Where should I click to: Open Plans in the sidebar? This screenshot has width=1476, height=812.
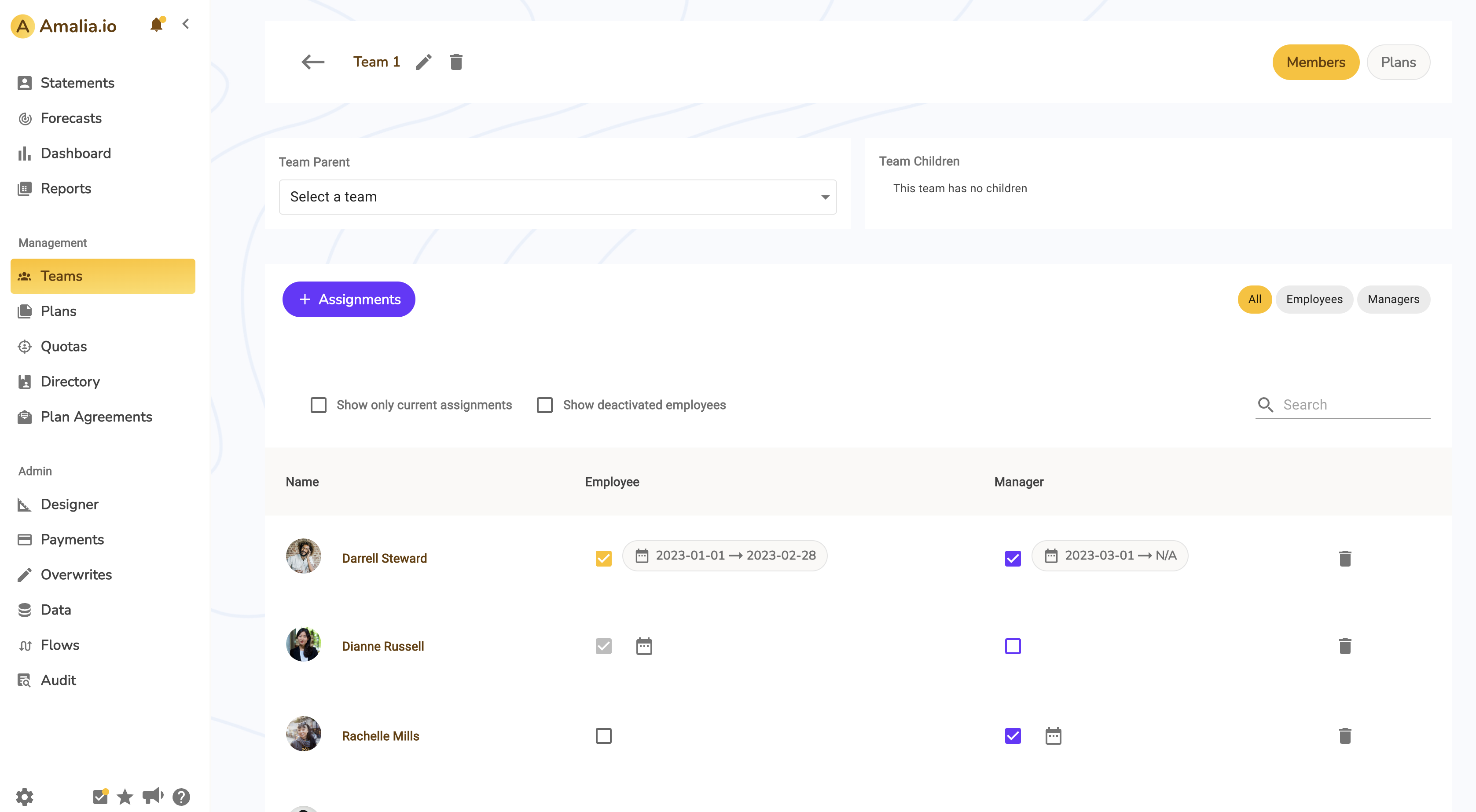[103, 311]
